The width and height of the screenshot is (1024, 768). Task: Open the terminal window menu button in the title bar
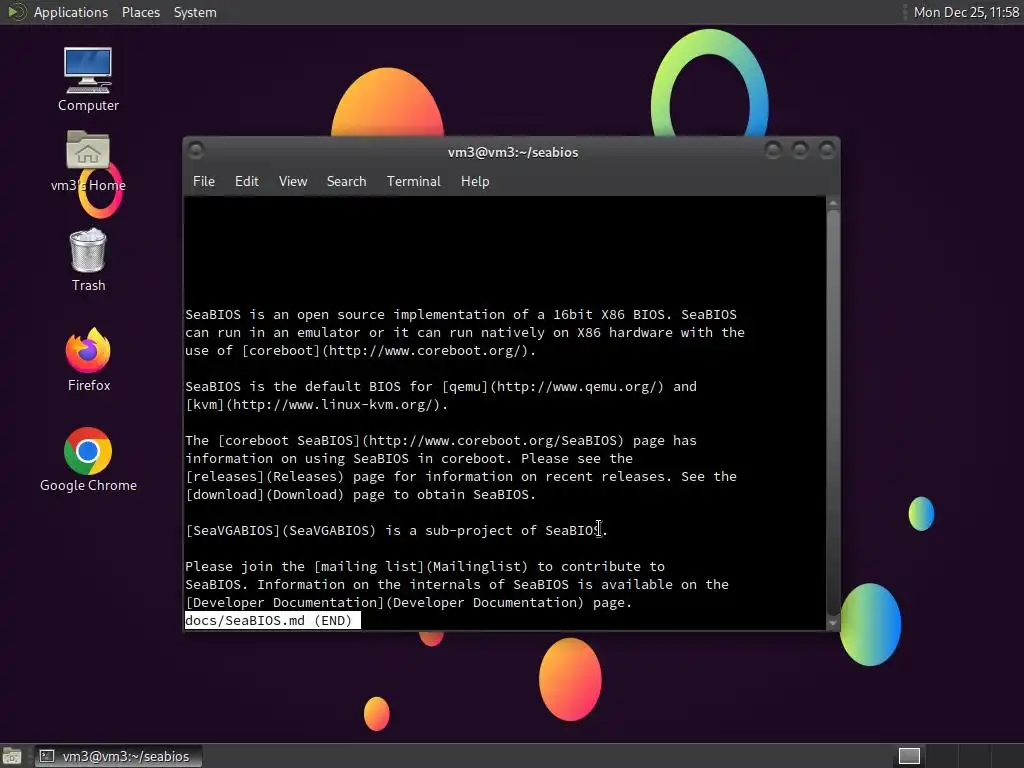196,151
